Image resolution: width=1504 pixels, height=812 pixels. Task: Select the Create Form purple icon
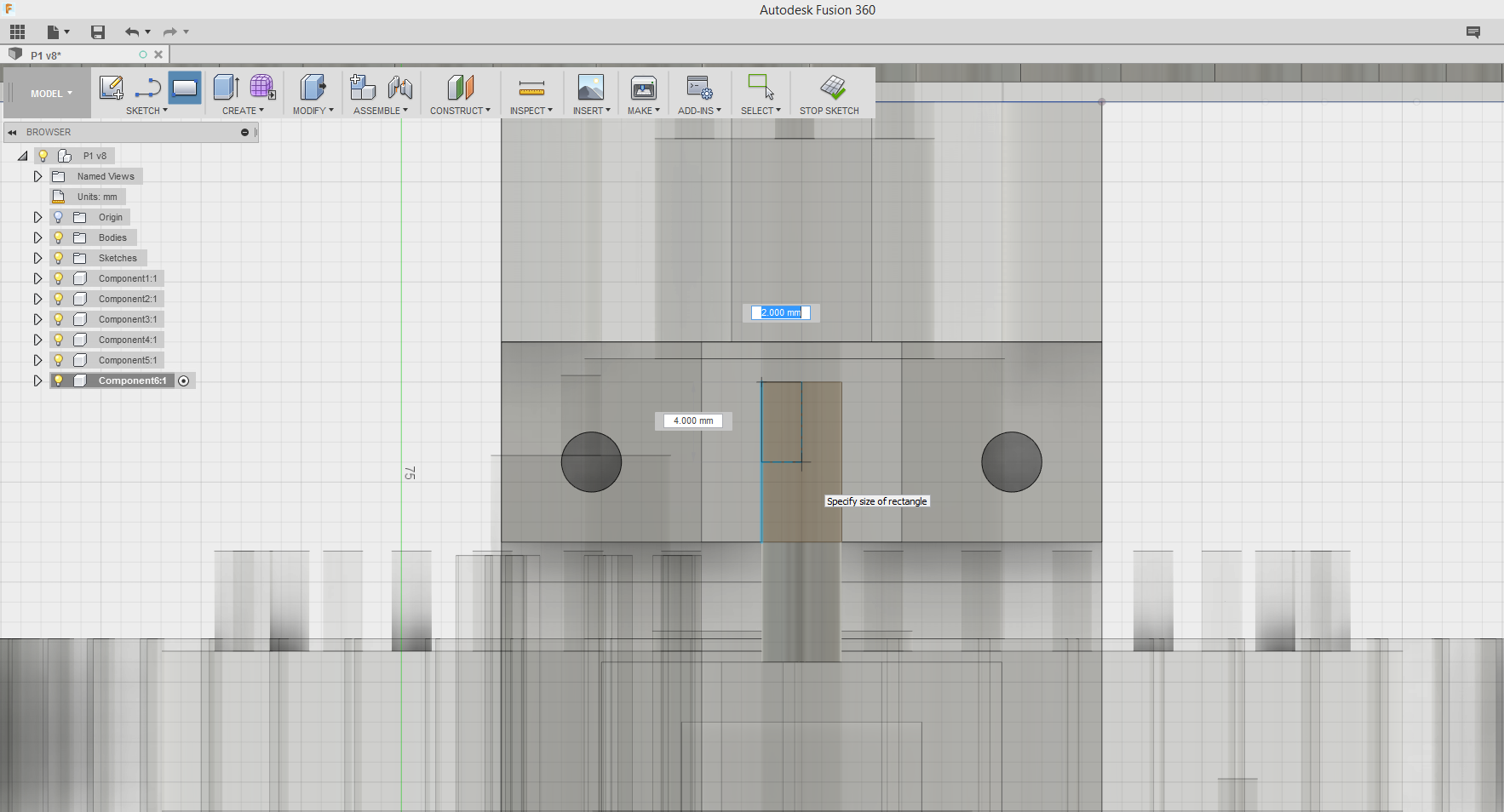(262, 88)
